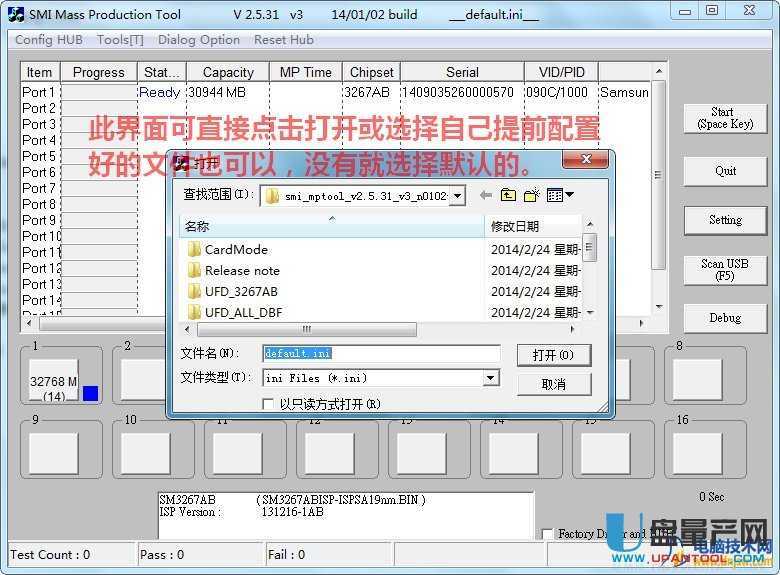This screenshot has height=575, width=780.
Task: Click the Setting button
Action: 724,220
